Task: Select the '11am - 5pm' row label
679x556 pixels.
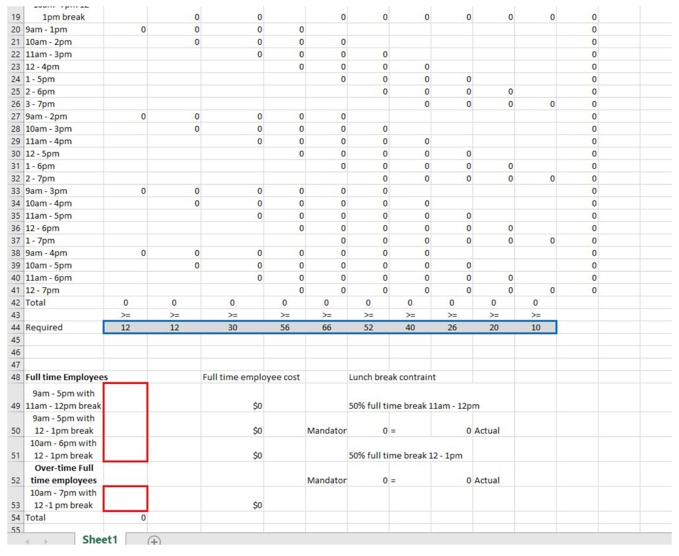Action: pyautogui.click(x=48, y=216)
